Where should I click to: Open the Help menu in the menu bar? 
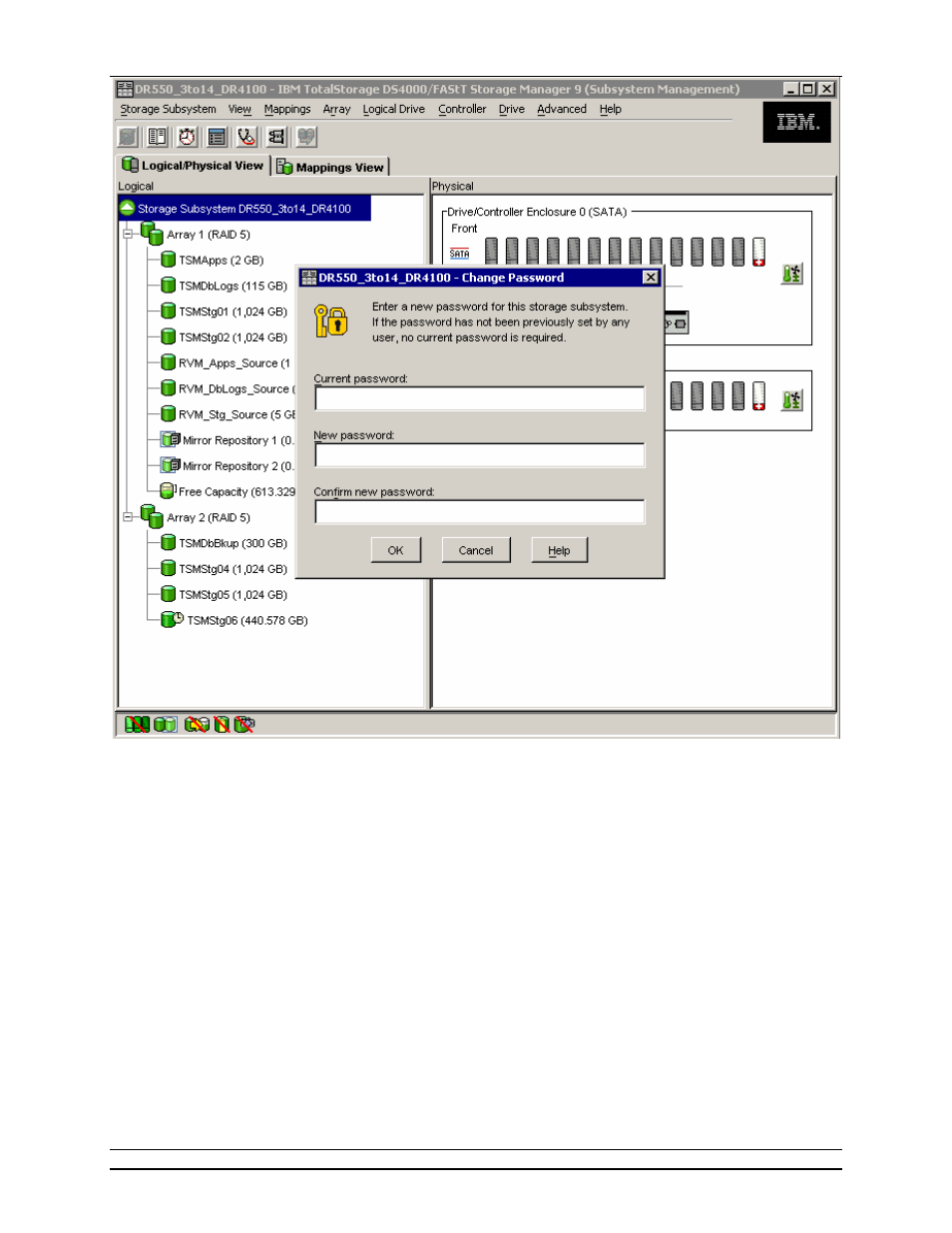click(611, 110)
